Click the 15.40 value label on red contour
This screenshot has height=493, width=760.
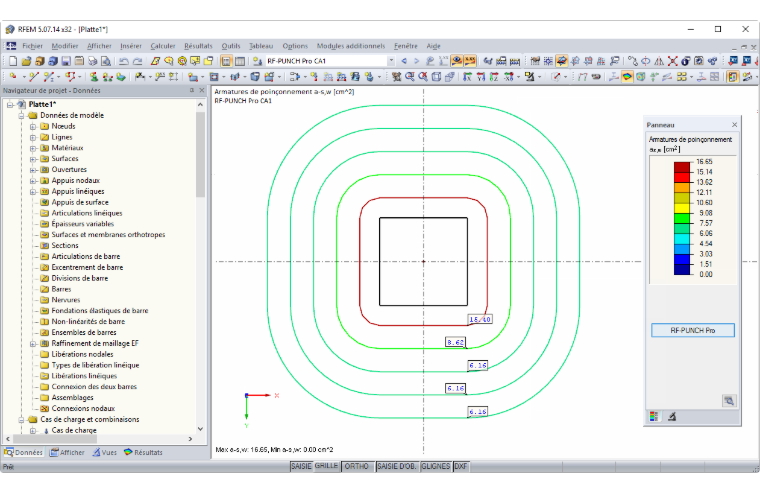point(480,319)
